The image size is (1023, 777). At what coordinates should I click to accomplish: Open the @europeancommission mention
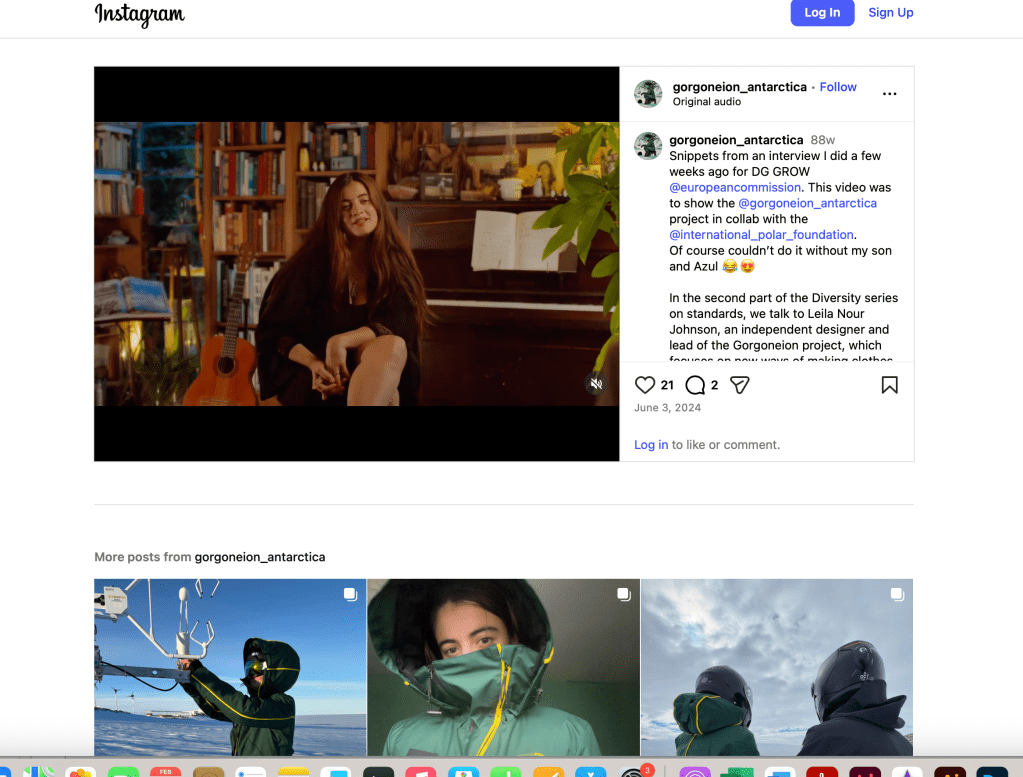click(x=735, y=187)
